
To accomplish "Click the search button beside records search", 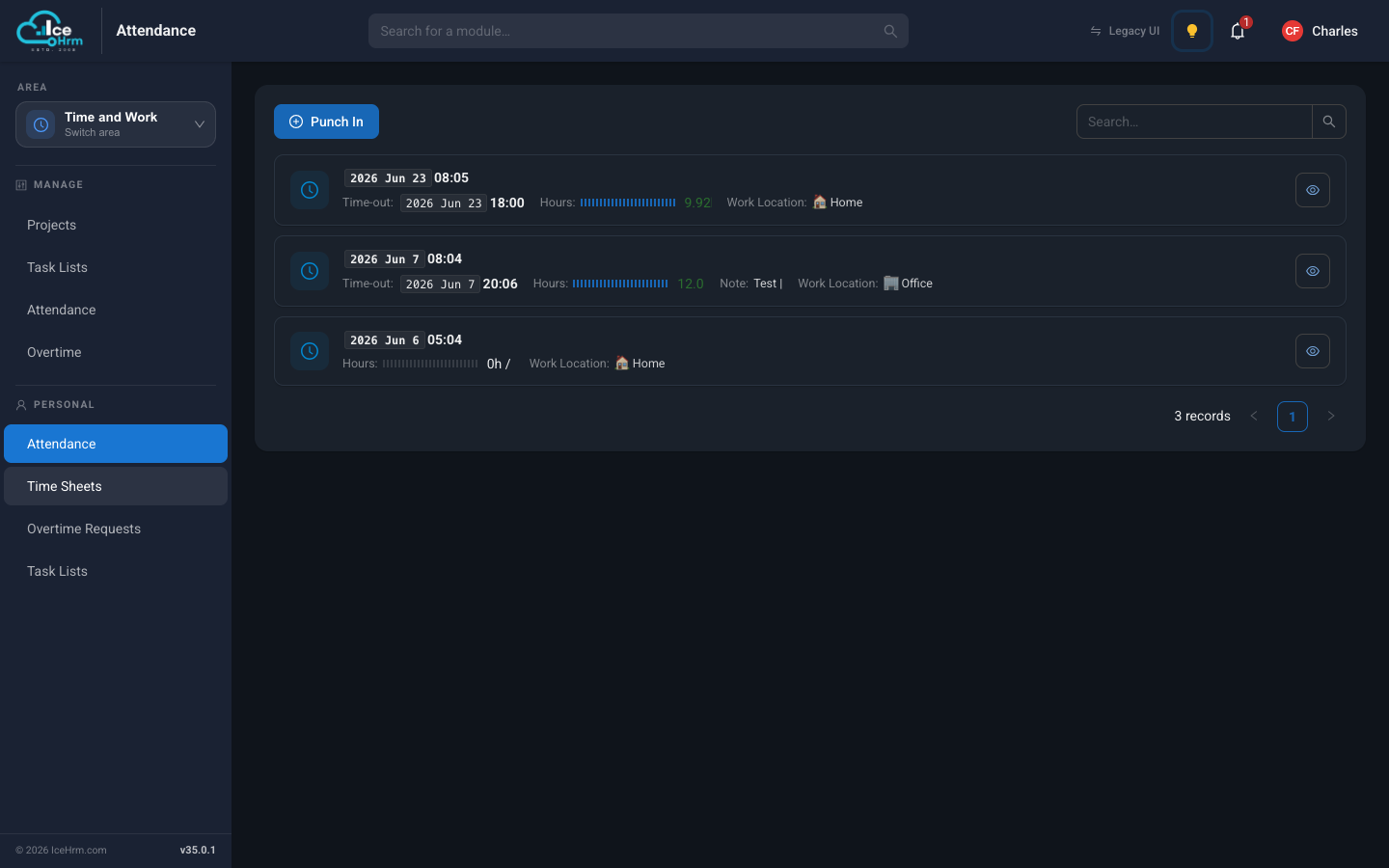I will click(x=1329, y=122).
